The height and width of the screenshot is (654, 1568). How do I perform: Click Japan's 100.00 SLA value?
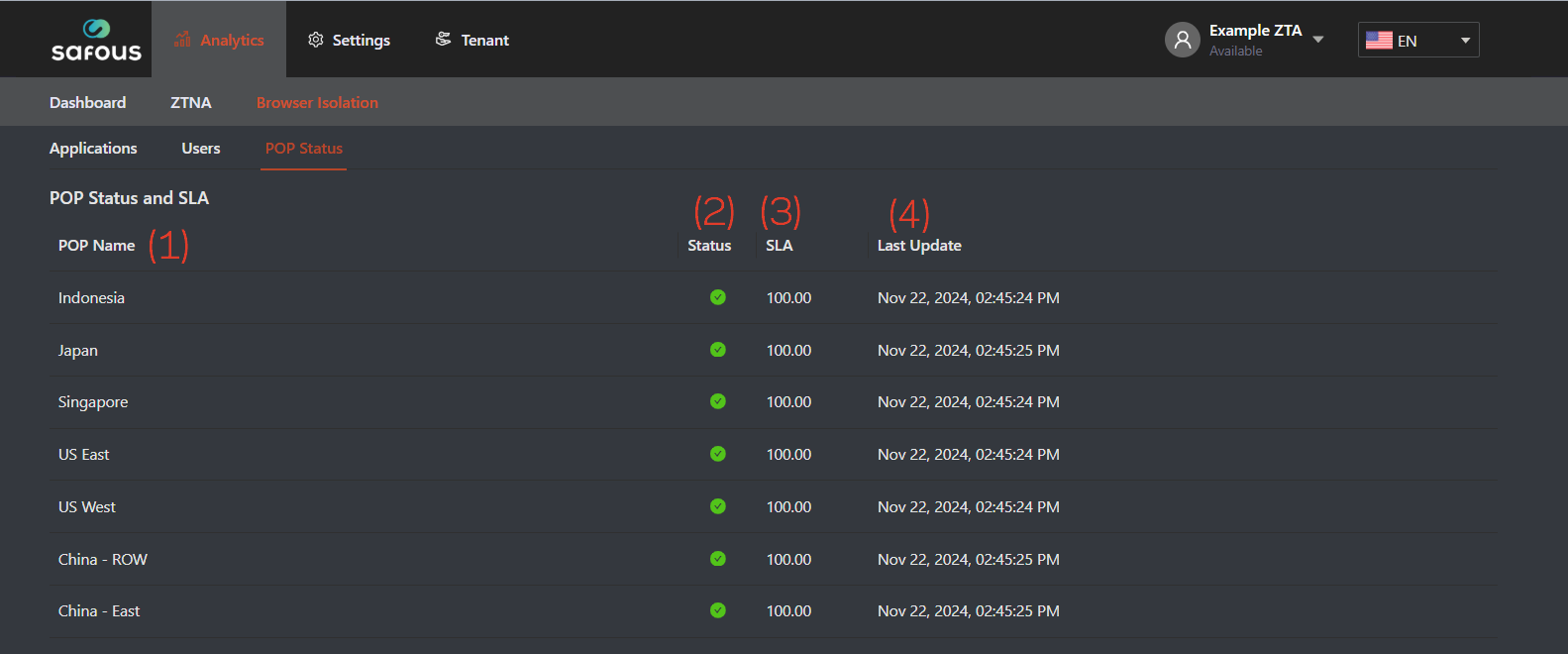(788, 350)
